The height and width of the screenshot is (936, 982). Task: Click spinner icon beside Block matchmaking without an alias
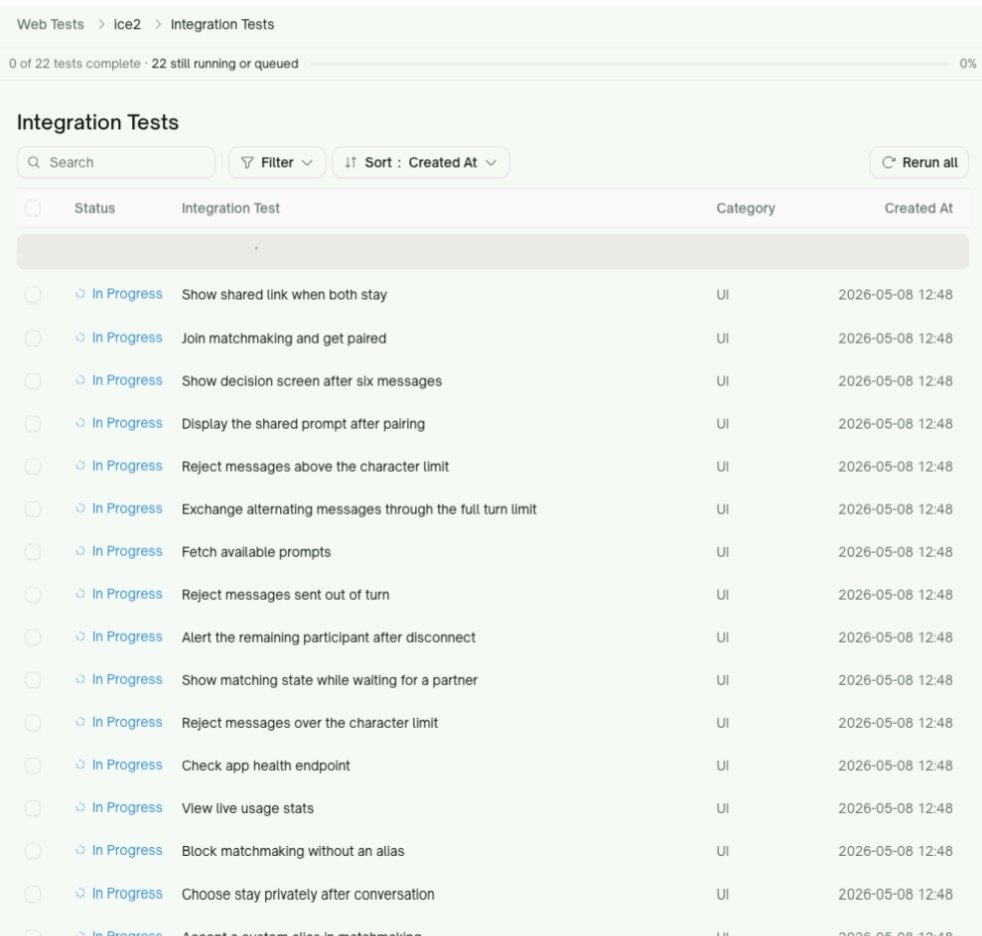coord(80,850)
